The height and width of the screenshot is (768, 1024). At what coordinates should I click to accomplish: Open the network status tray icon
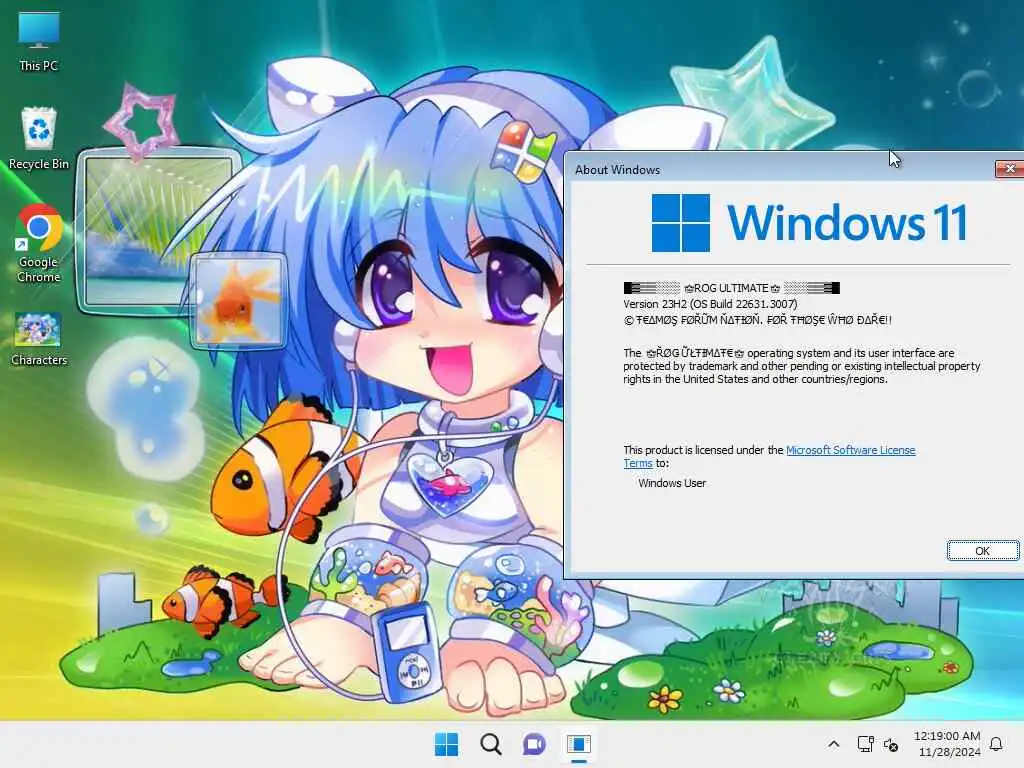(865, 744)
